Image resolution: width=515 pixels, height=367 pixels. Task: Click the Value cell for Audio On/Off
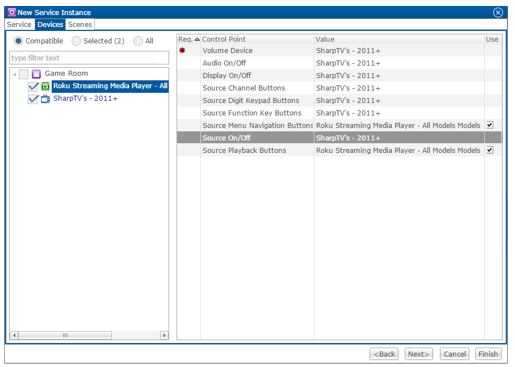coord(399,63)
